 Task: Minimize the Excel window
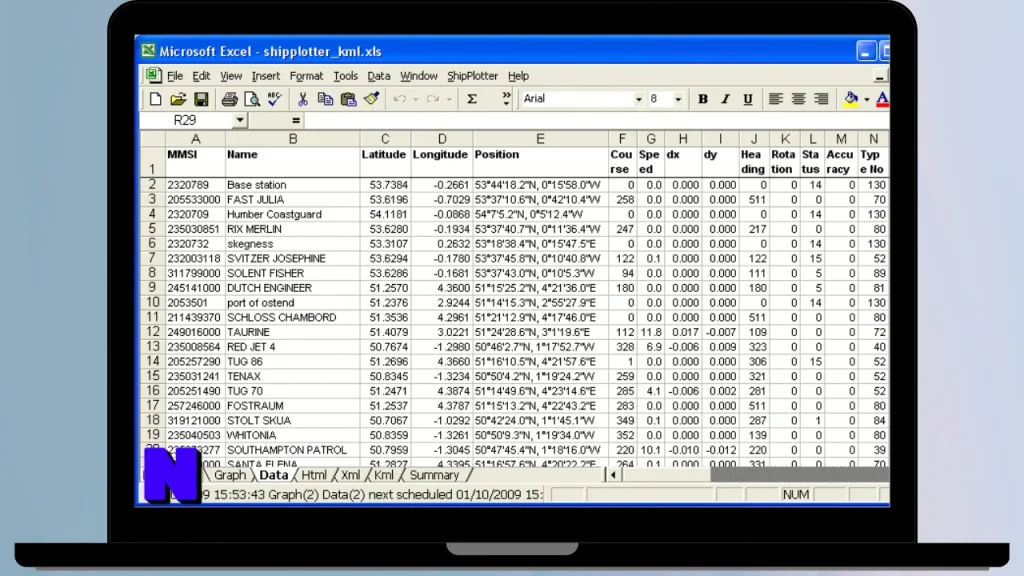click(866, 51)
